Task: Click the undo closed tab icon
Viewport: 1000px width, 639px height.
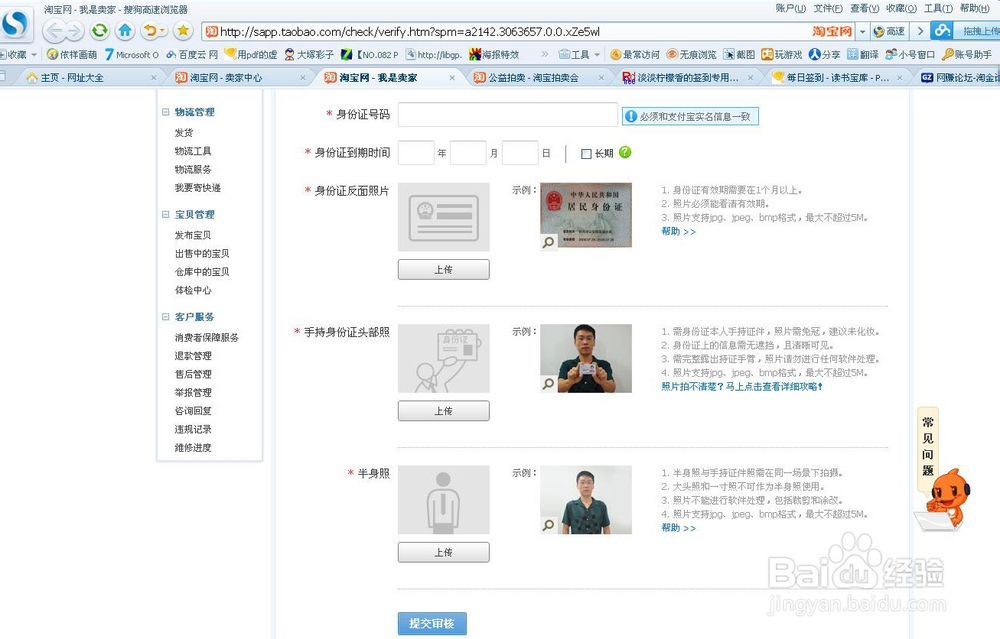Action: pyautogui.click(x=150, y=30)
